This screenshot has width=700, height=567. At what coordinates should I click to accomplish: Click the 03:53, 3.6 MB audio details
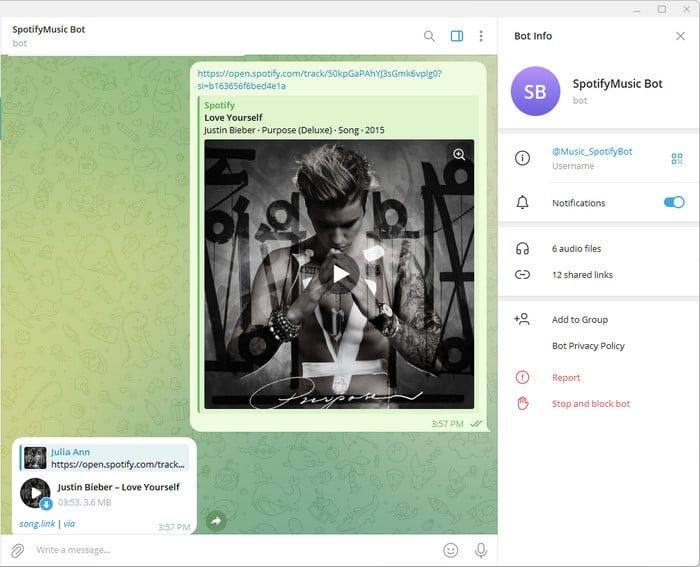pos(85,502)
